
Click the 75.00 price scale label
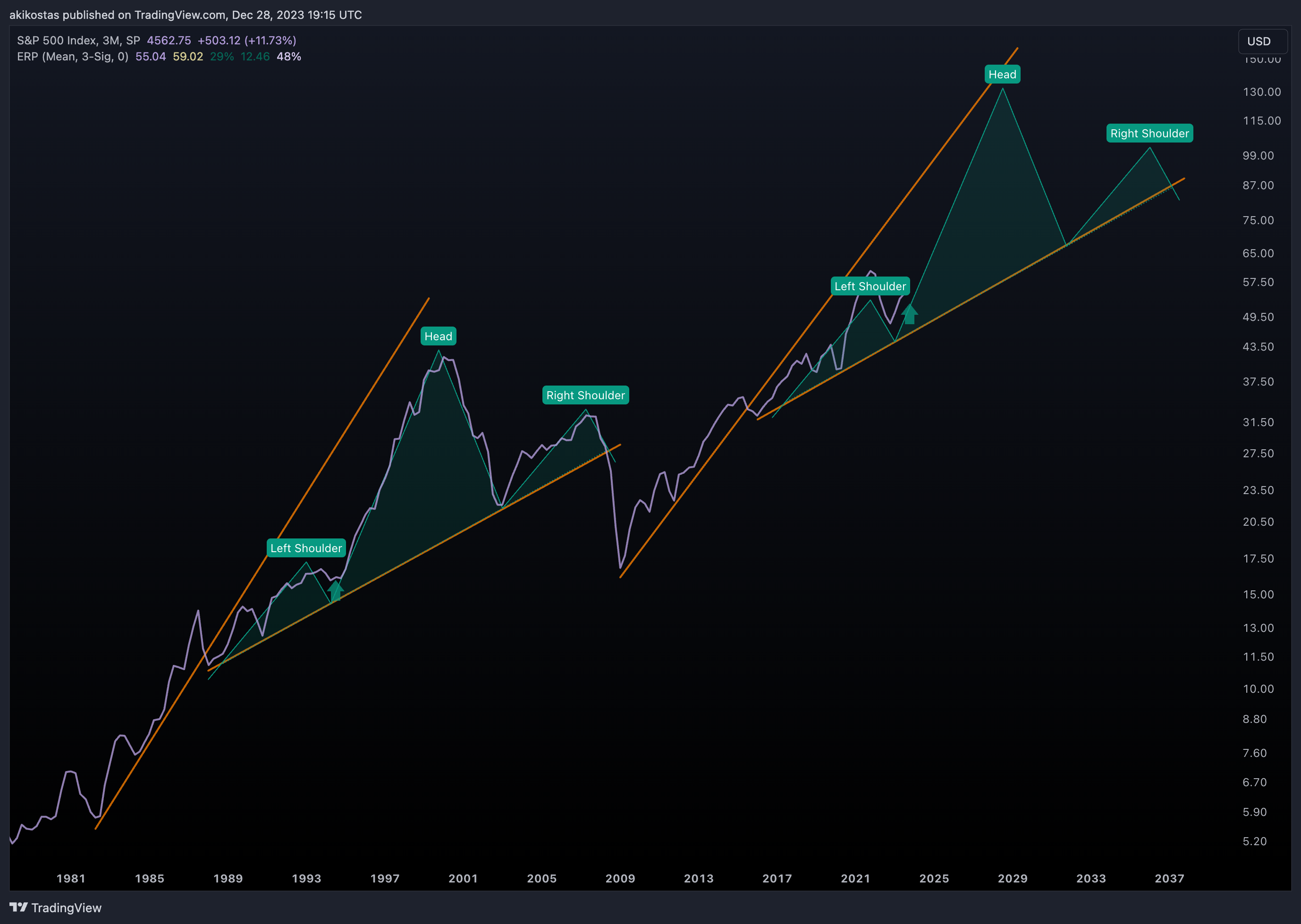point(1259,221)
